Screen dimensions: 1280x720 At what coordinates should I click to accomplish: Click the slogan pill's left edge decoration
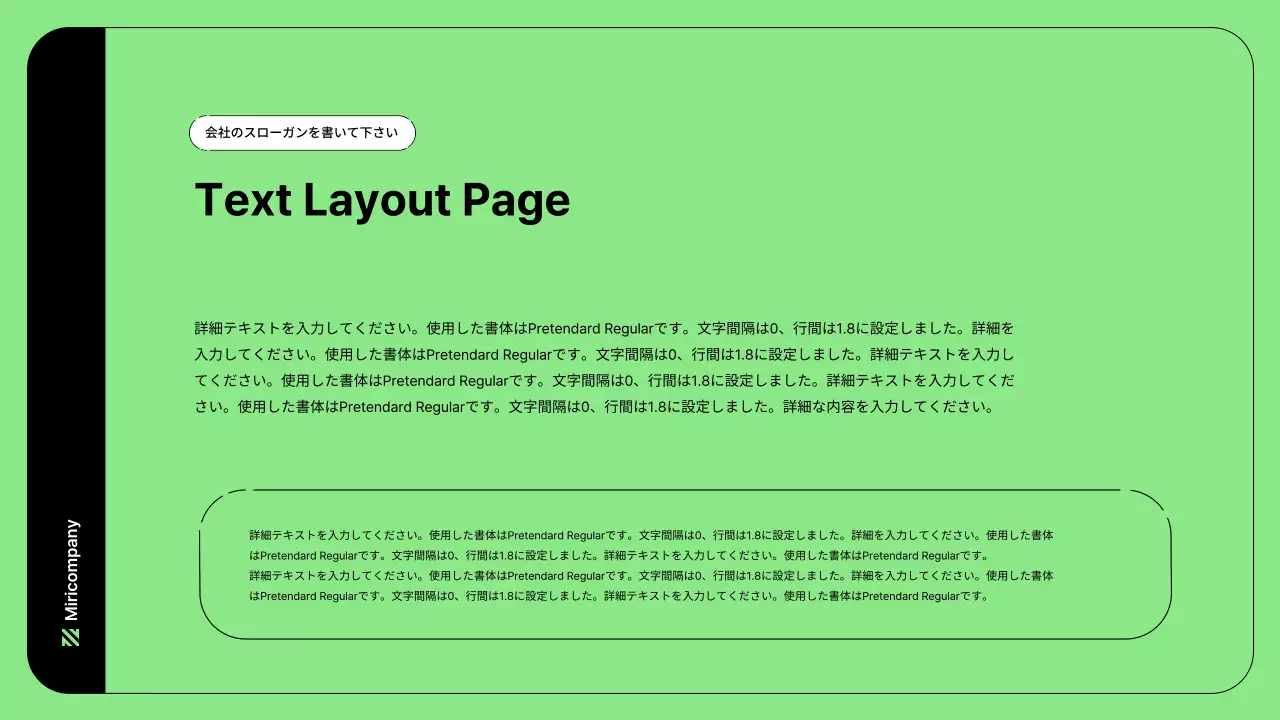pyautogui.click(x=194, y=132)
